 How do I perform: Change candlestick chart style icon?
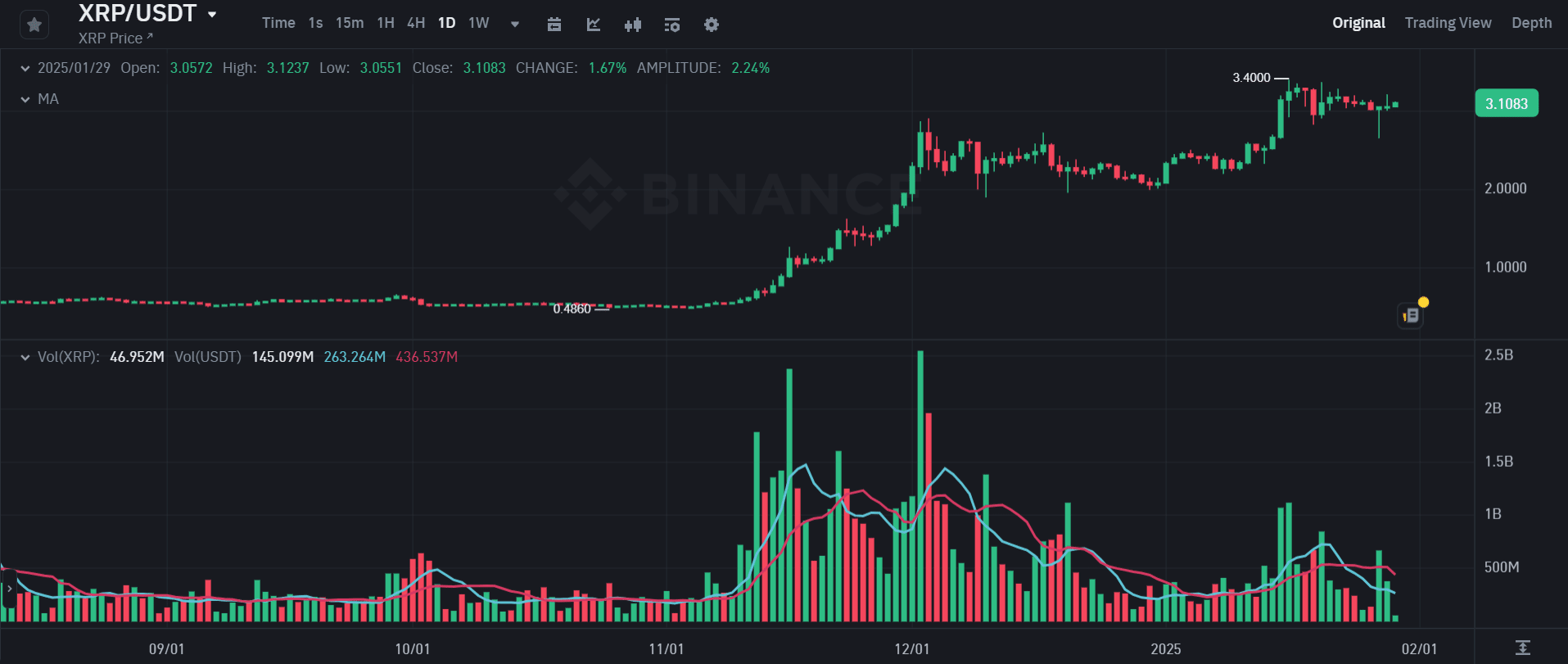633,25
